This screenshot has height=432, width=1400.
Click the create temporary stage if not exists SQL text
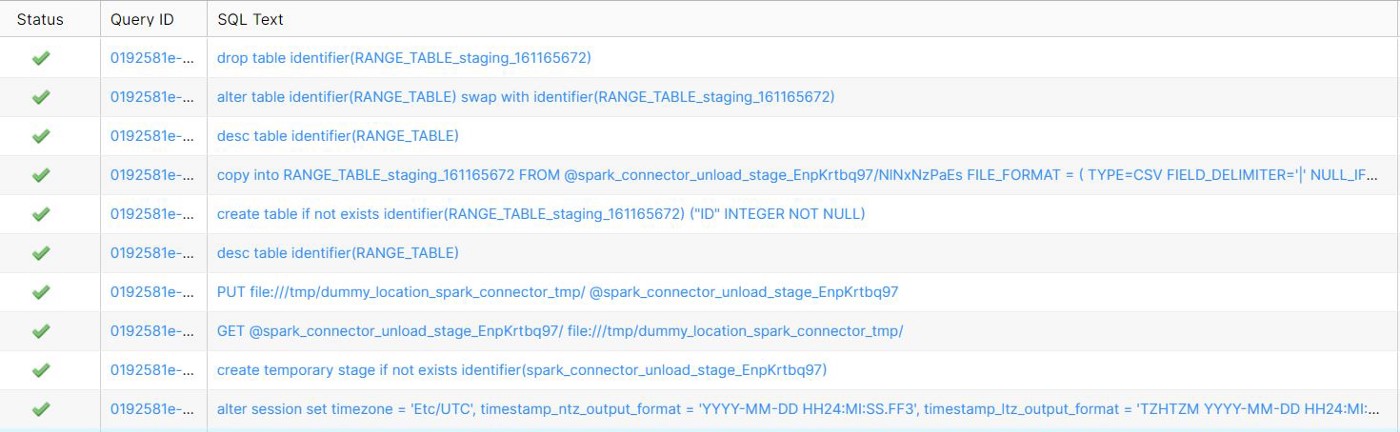tap(522, 370)
